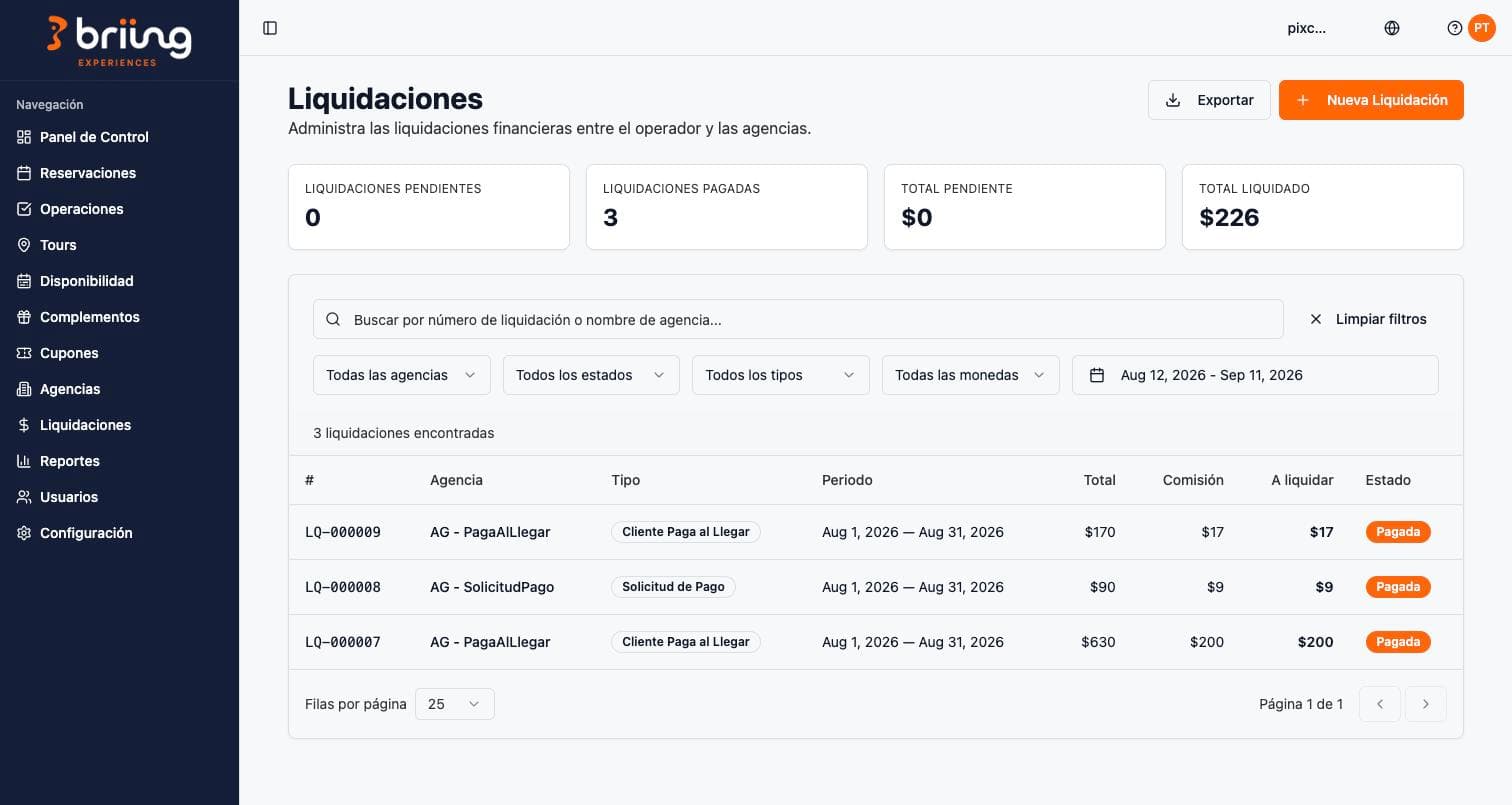
Task: Toggle the sidebar collapse icon
Action: [270, 28]
